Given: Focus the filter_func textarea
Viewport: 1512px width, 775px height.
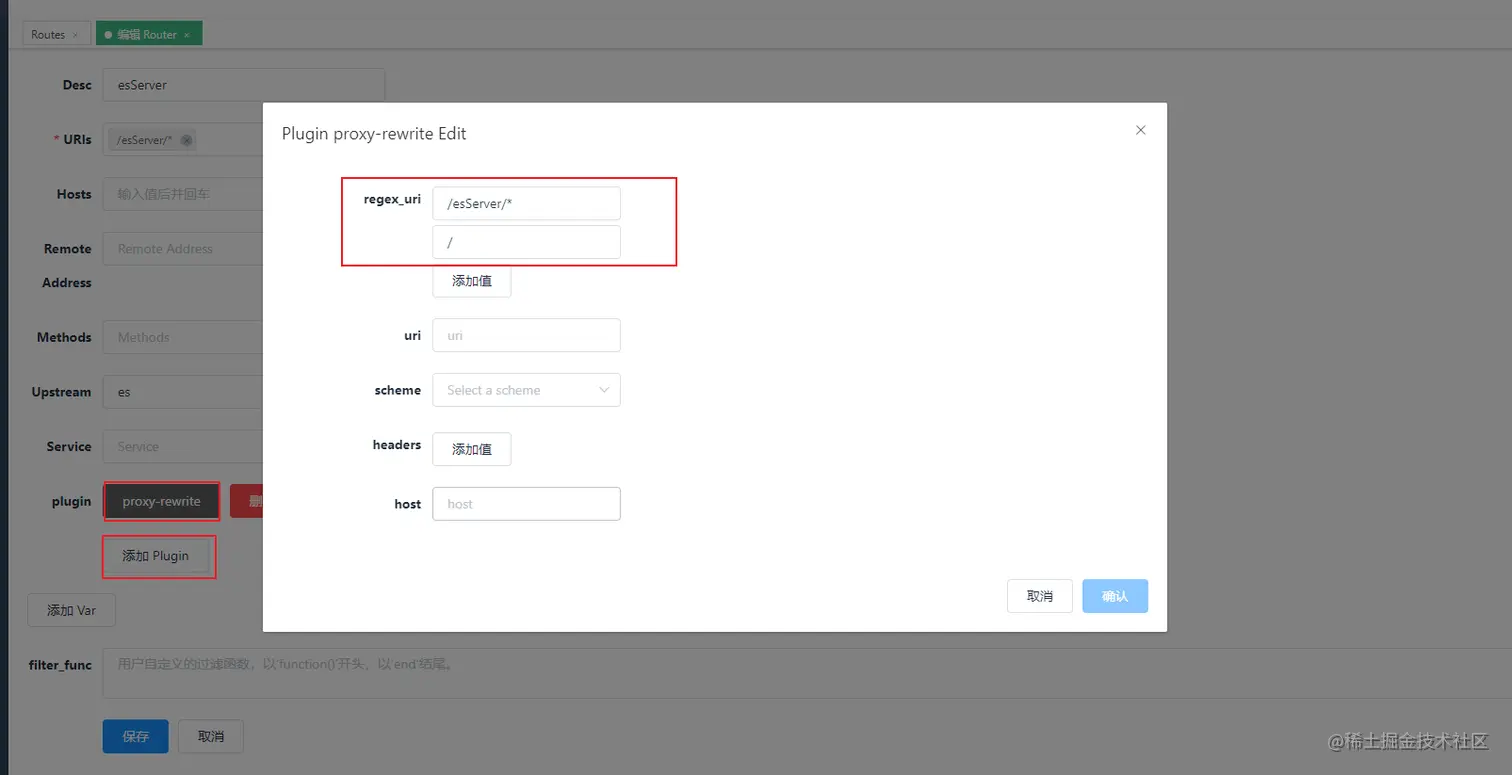Looking at the screenshot, I should (807, 674).
